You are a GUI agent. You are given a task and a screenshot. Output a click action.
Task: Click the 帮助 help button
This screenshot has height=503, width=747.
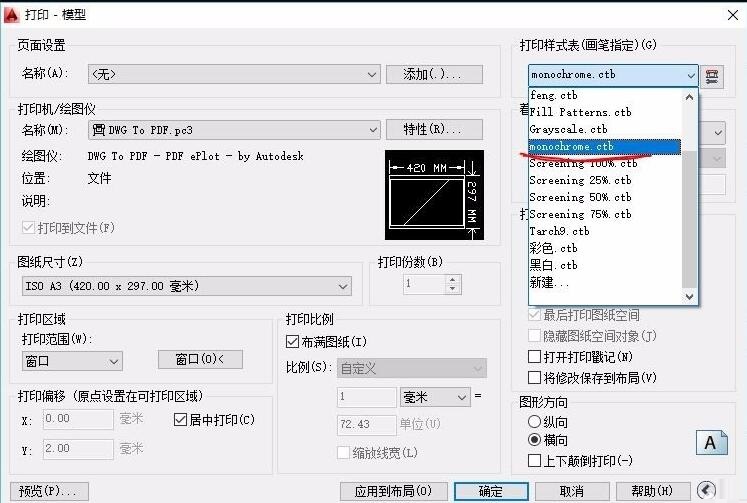coord(653,491)
